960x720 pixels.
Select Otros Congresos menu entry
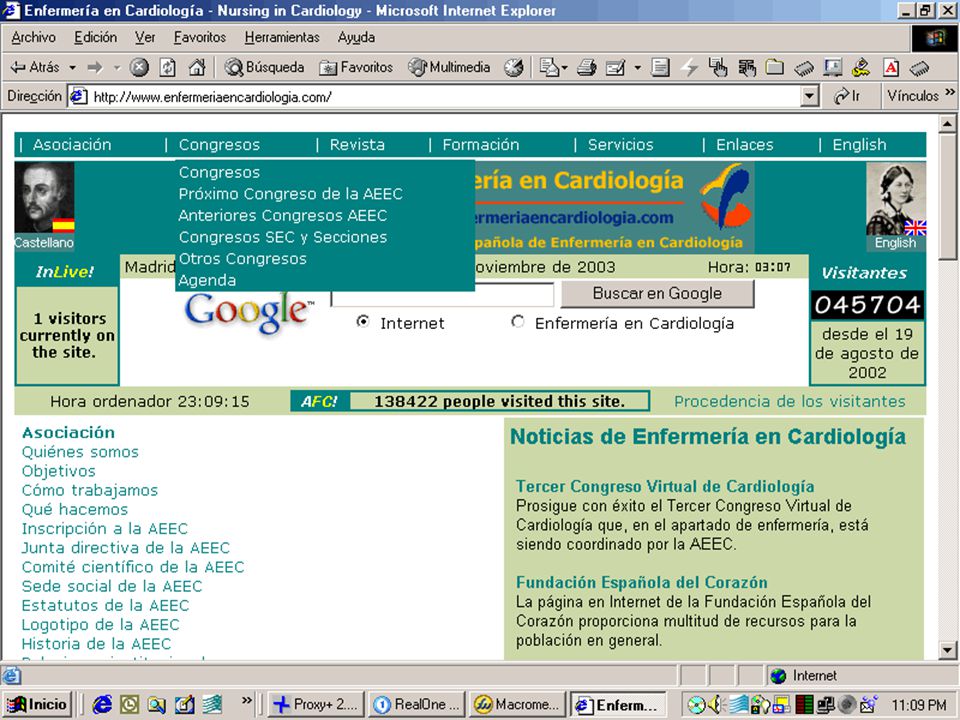(x=242, y=258)
